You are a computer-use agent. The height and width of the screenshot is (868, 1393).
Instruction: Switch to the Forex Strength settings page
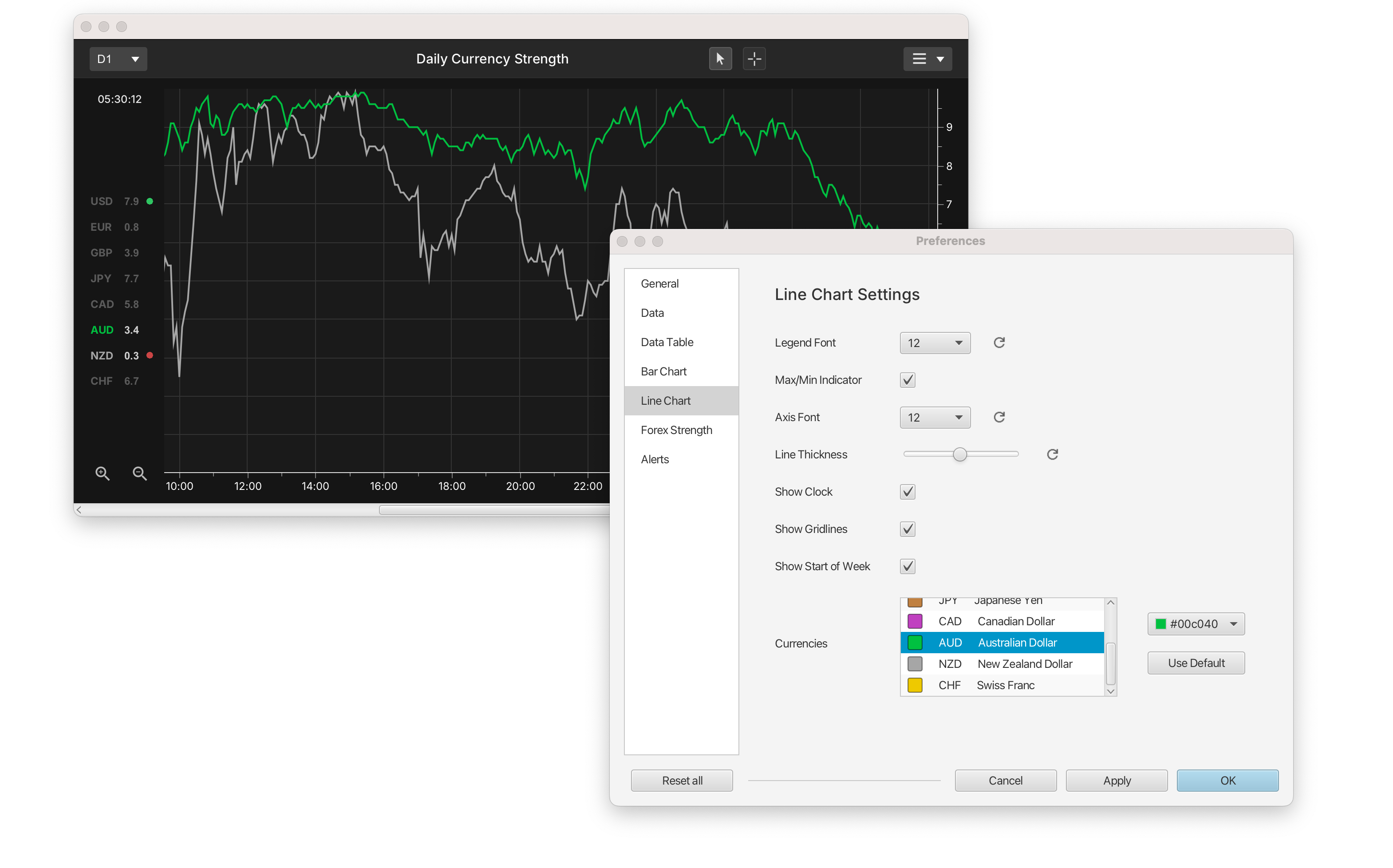(x=676, y=430)
